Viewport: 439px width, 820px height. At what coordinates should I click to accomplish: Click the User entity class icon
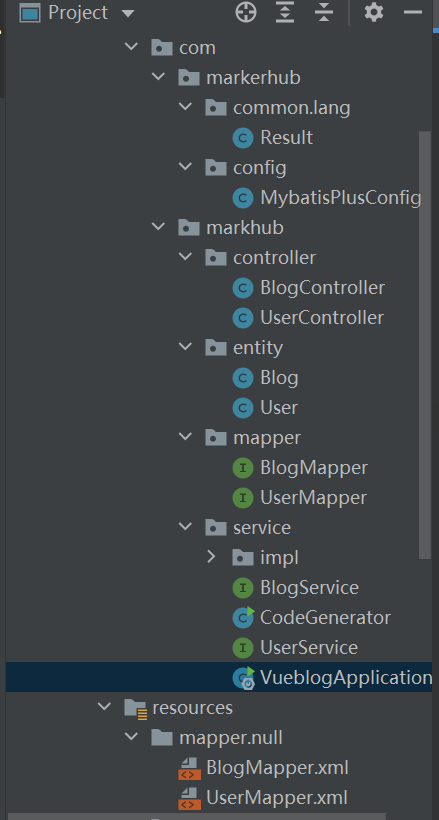pyautogui.click(x=243, y=408)
